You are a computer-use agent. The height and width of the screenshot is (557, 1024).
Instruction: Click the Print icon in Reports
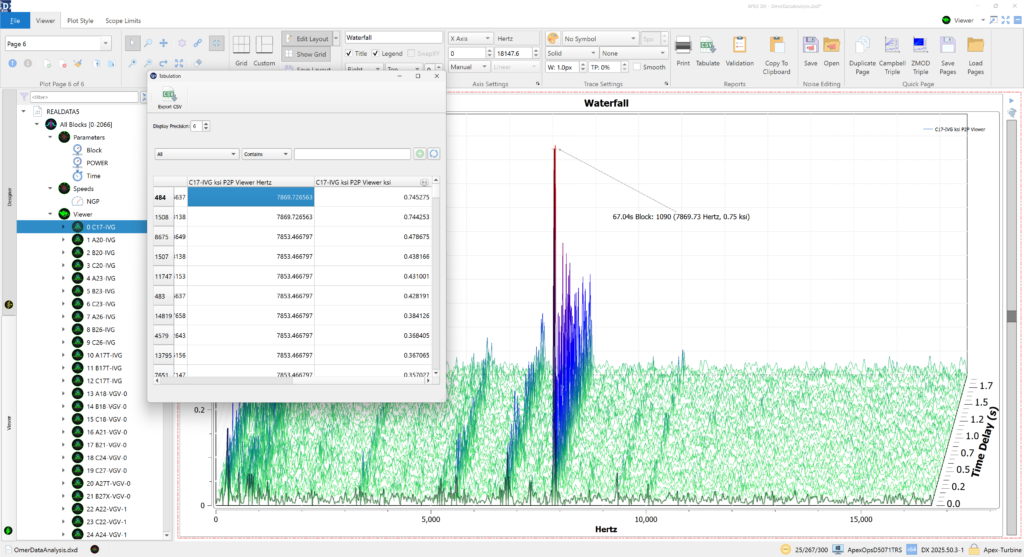pyautogui.click(x=683, y=45)
